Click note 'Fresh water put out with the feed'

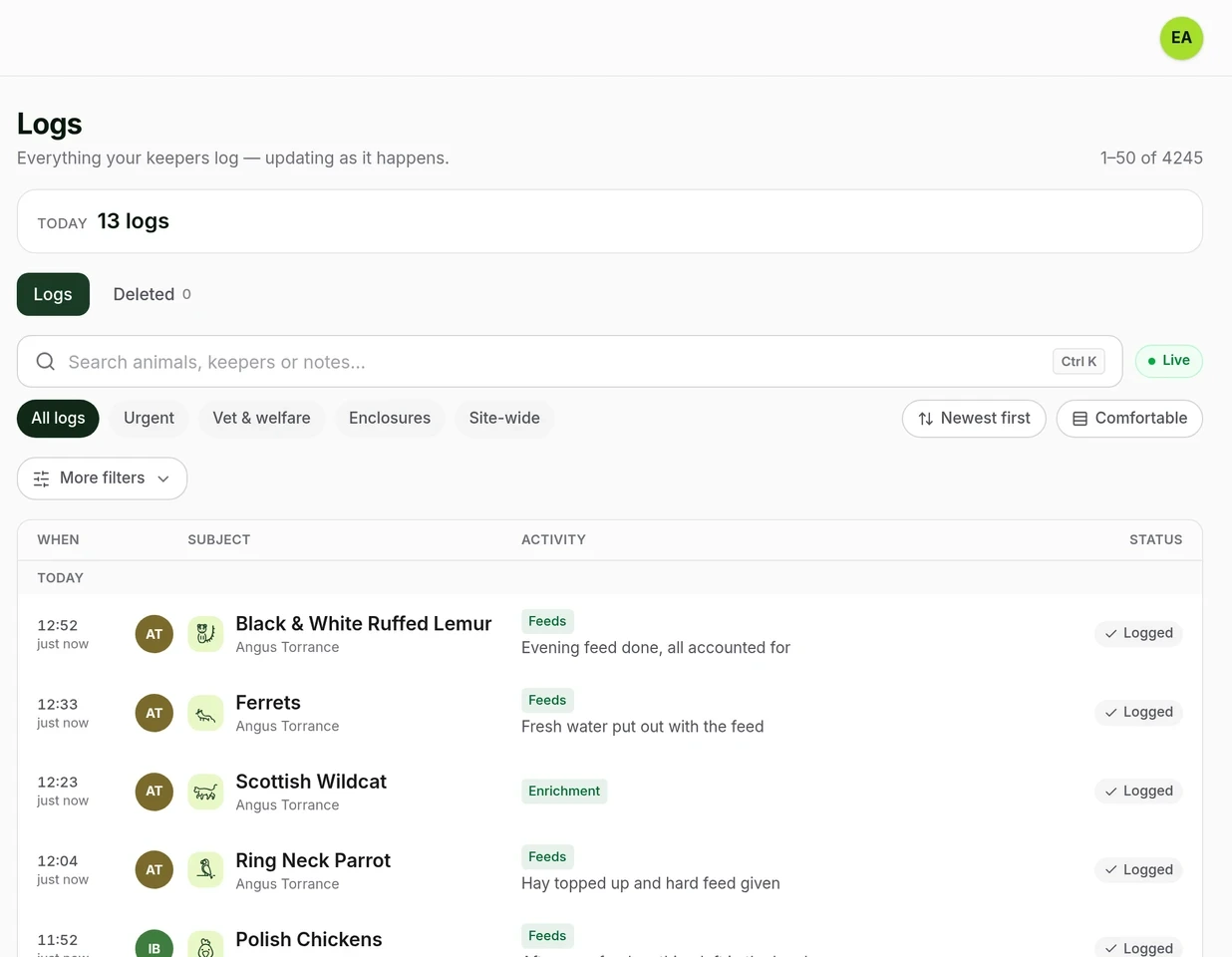tap(643, 727)
